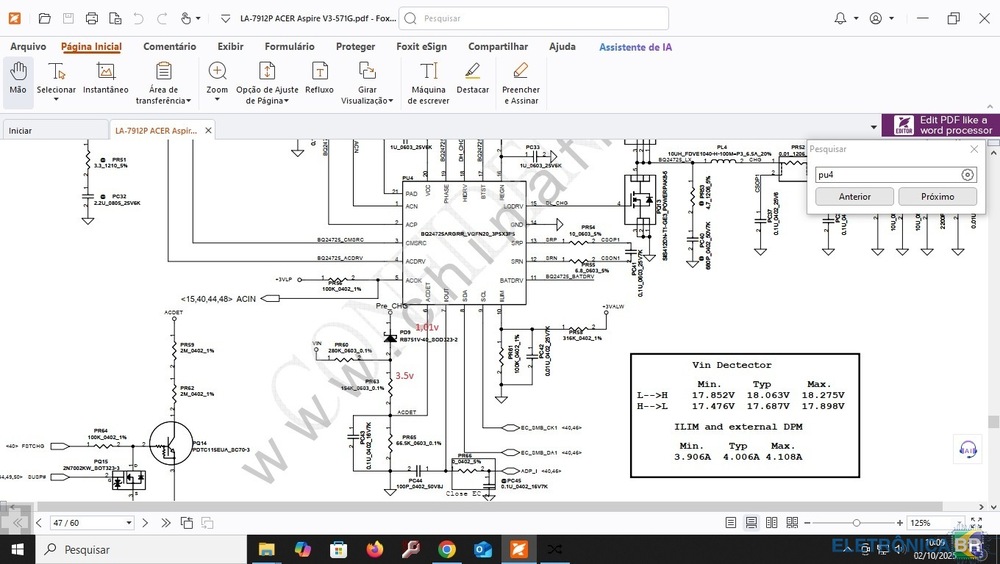The height and width of the screenshot is (564, 1000).
Task: Toggle single page view mode
Action: coord(731,523)
